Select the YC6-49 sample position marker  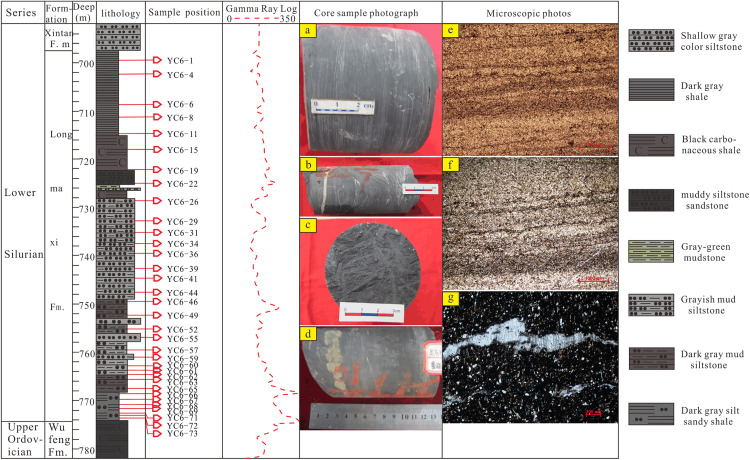coord(157,315)
